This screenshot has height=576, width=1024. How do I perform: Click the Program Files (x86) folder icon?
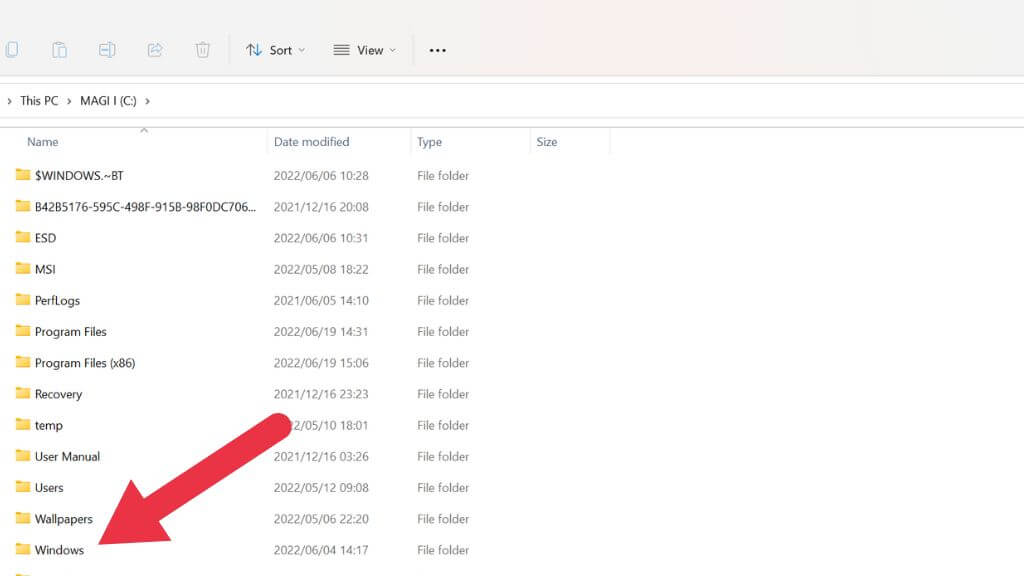[x=23, y=363]
